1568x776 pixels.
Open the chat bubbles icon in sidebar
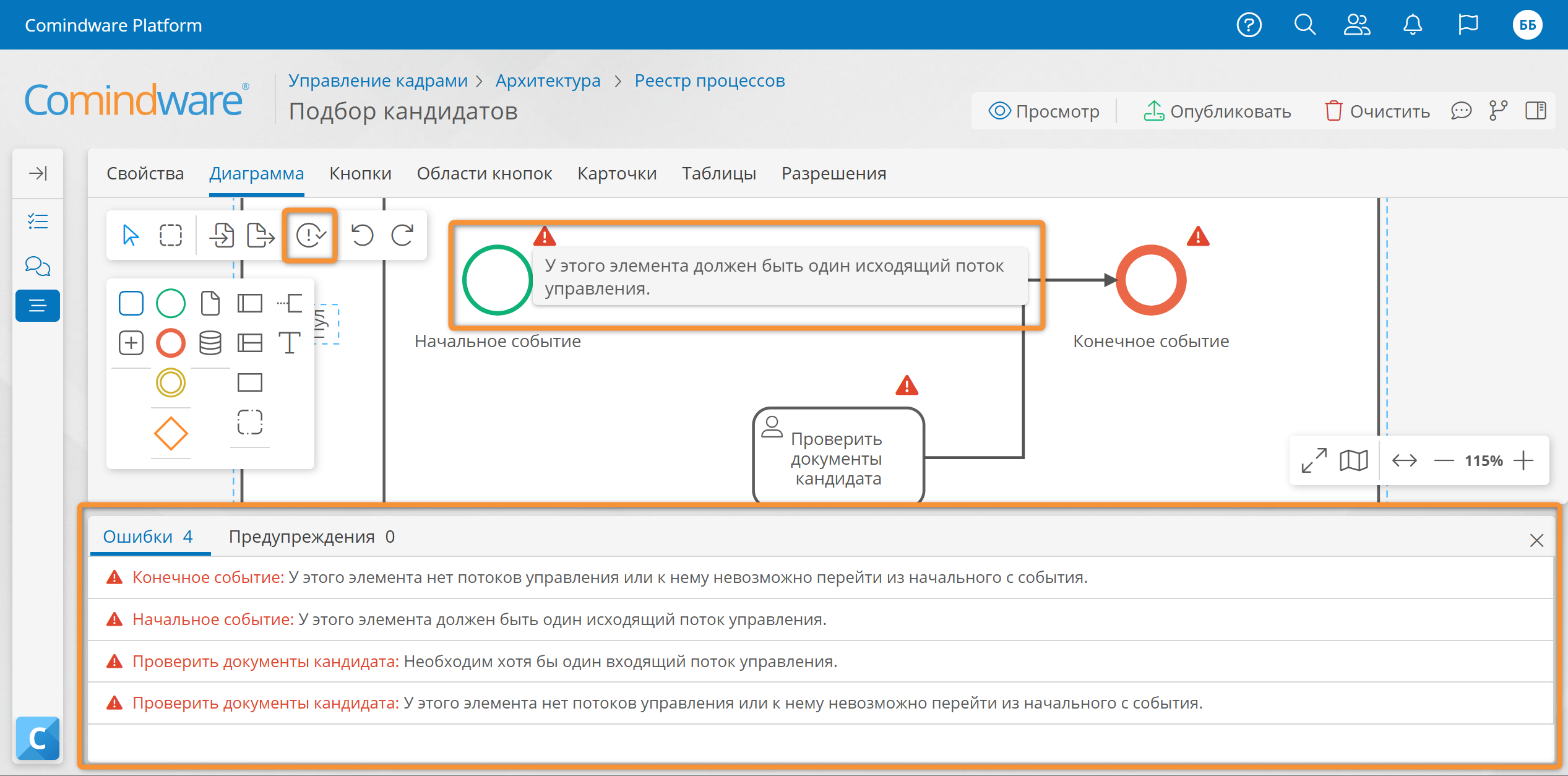coord(38,265)
